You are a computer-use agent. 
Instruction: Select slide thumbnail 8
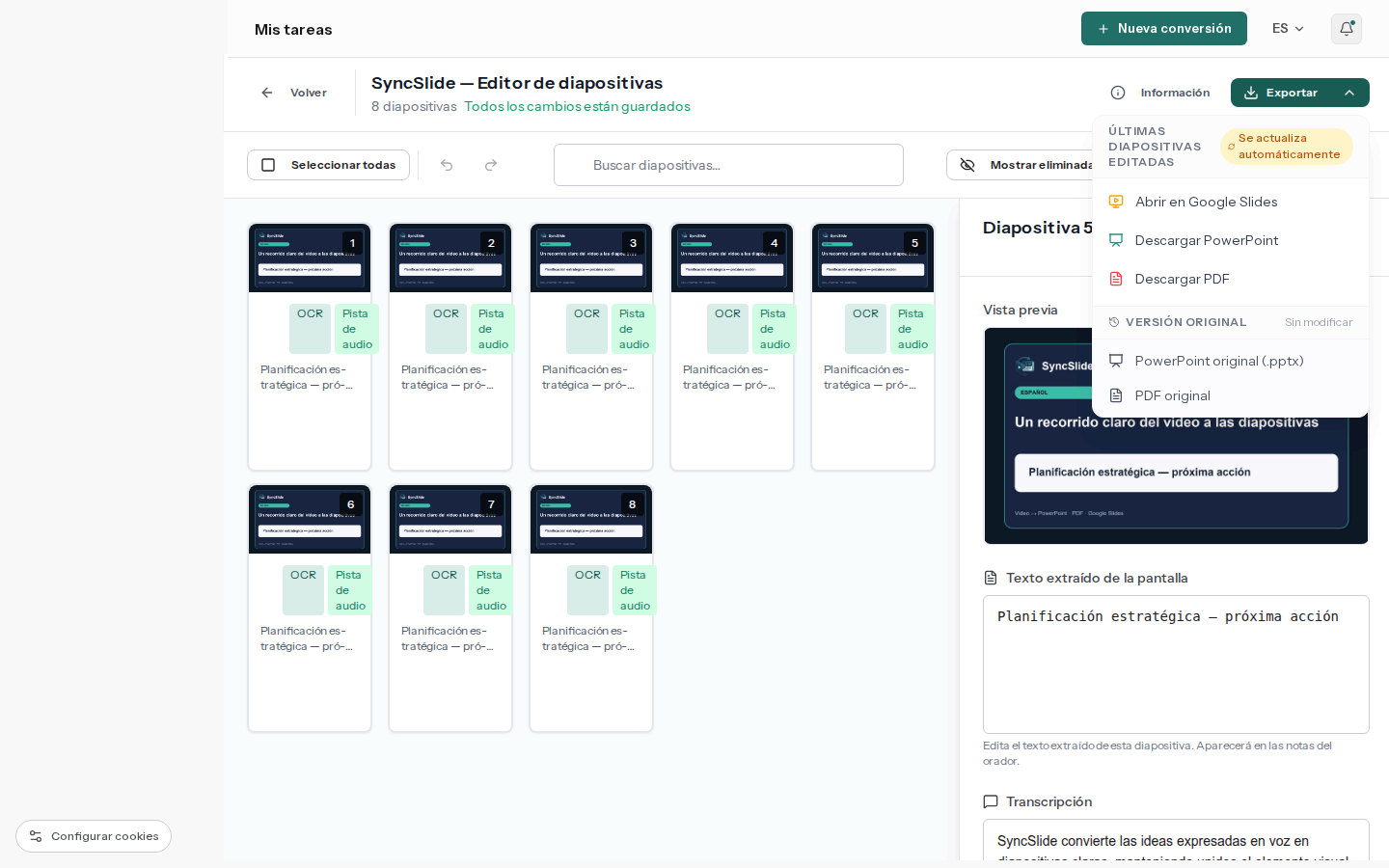[591, 520]
